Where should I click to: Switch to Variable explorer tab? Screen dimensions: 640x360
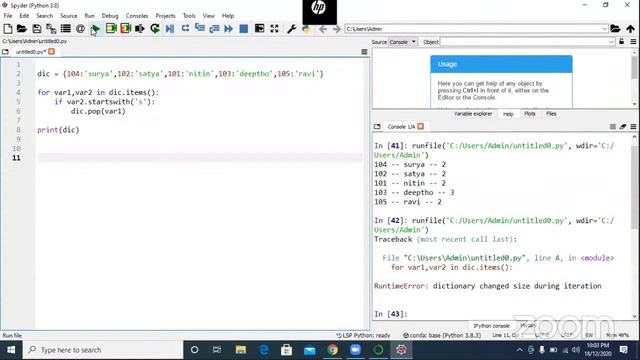pyautogui.click(x=473, y=113)
